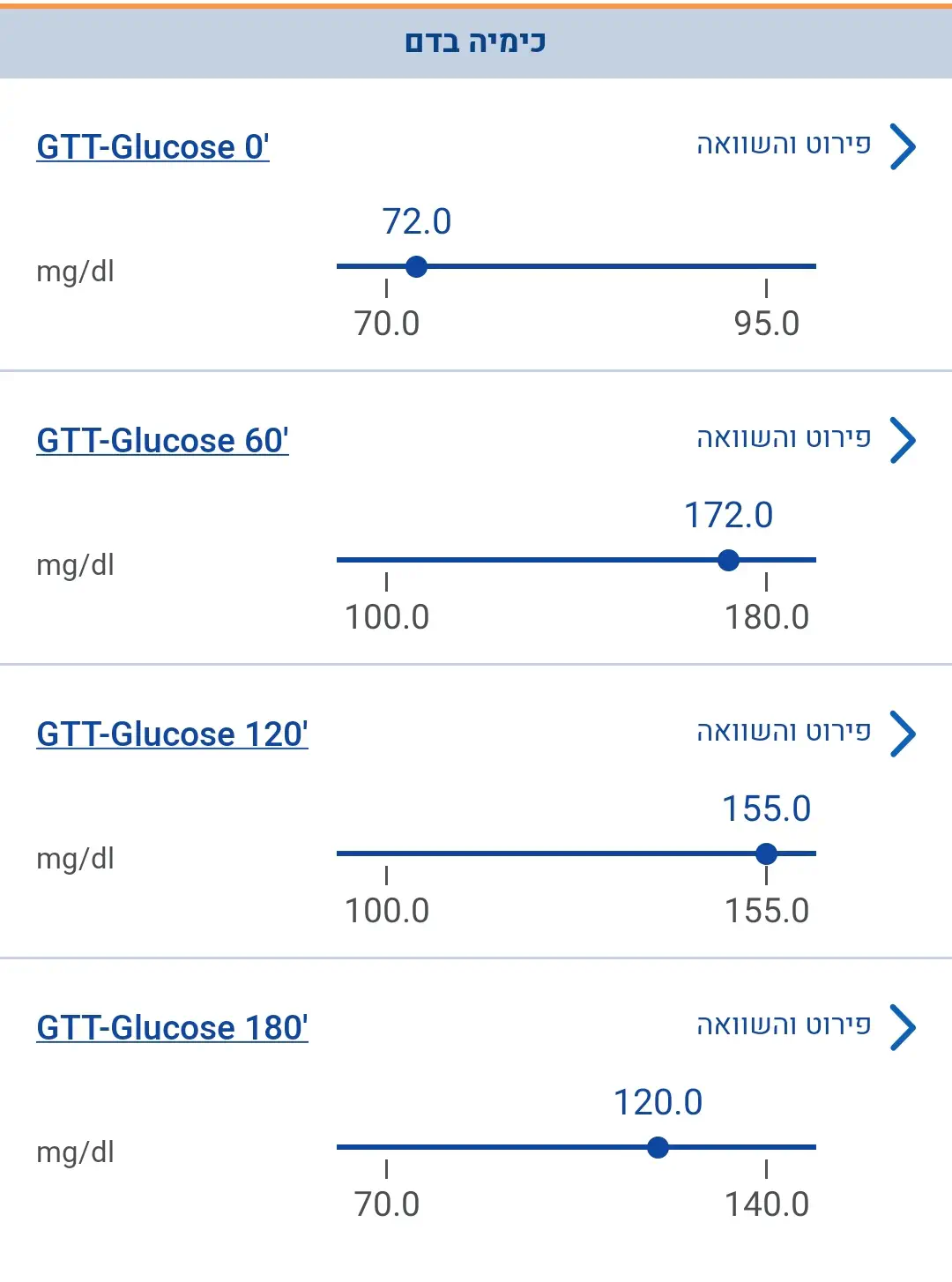Open the GTT-Glucose 60' result link

[162, 441]
